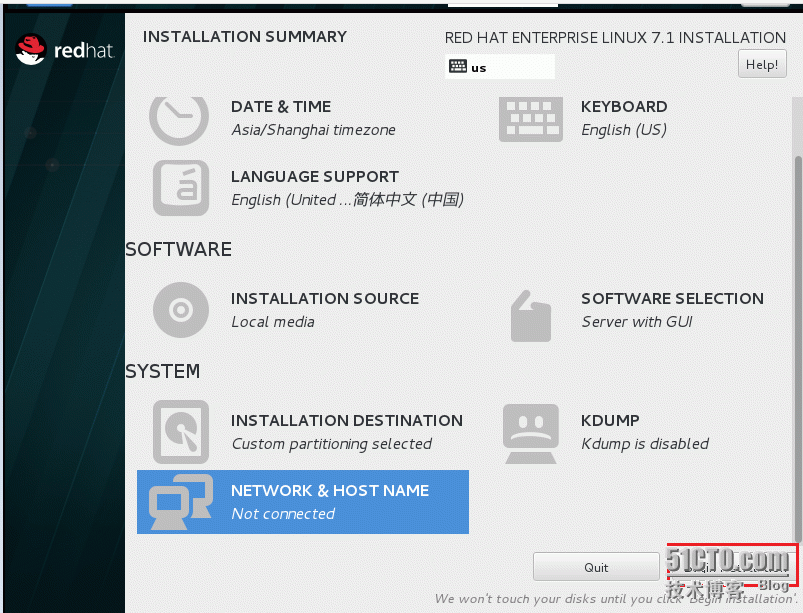
Task: Click the SOFTWARE section heading
Action: (178, 249)
